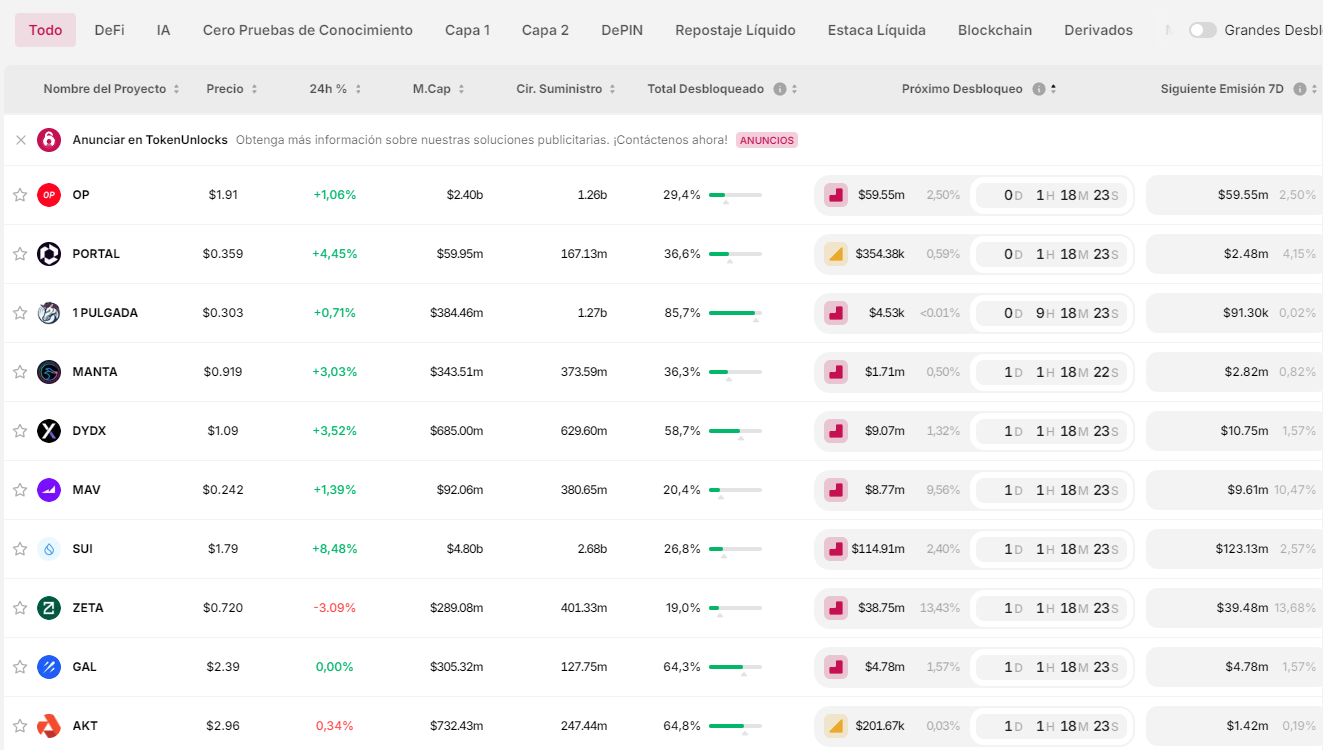Viewport: 1323px width, 750px height.
Task: Open the DePIN category tab
Action: point(622,30)
